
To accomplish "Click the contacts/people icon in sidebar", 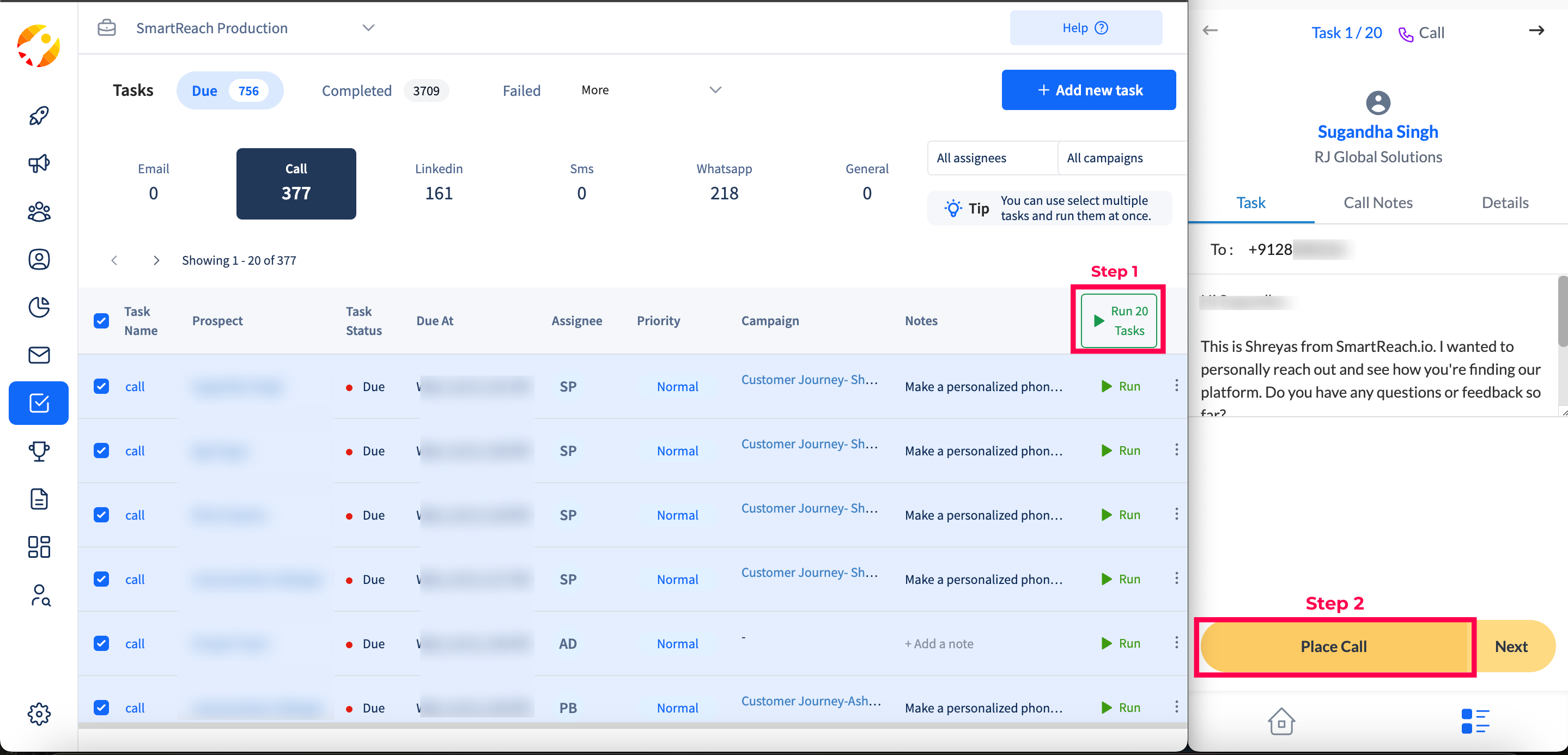I will coord(39,211).
